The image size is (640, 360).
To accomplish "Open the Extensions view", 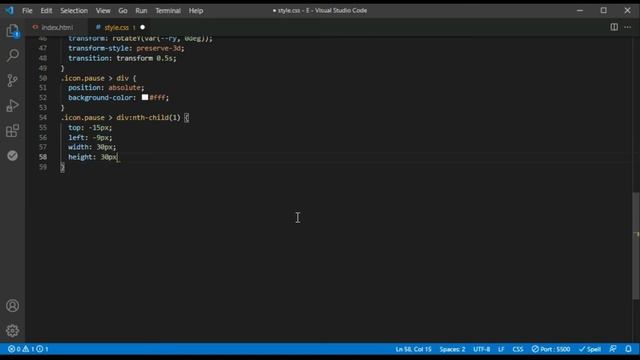I will tap(13, 131).
